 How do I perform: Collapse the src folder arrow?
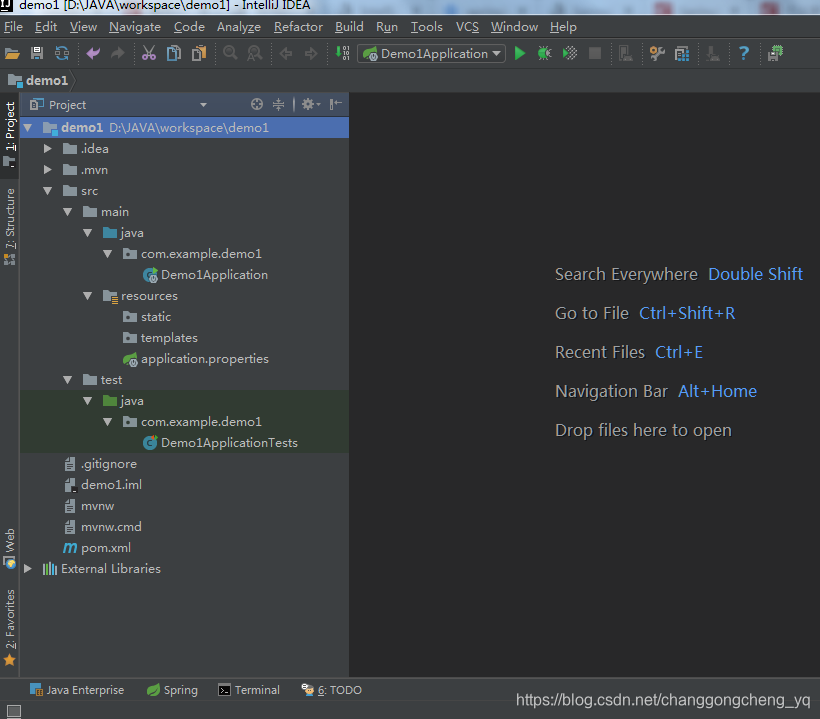coord(48,191)
